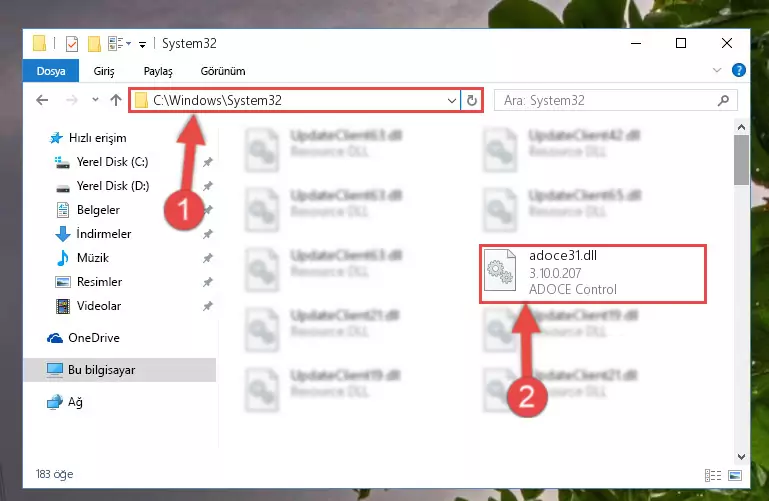769x501 pixels.
Task: Click the Back navigation arrow
Action: pos(42,100)
